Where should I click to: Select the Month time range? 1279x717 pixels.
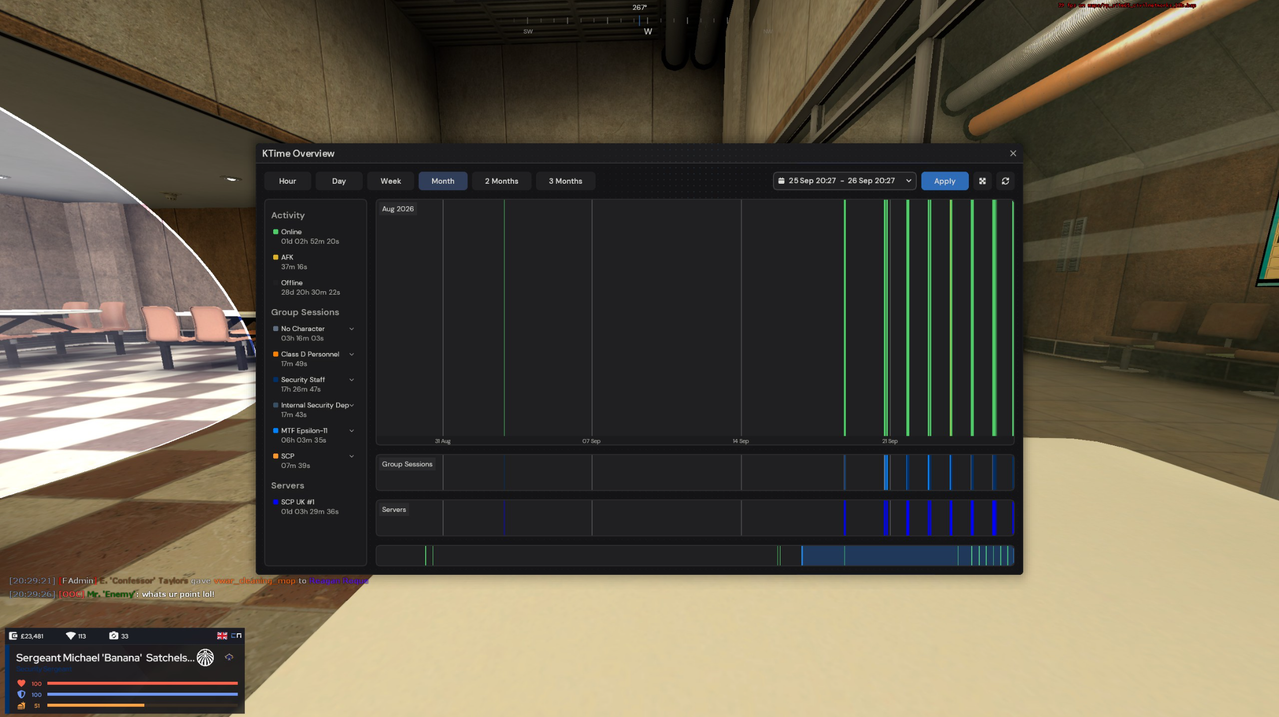click(x=443, y=181)
